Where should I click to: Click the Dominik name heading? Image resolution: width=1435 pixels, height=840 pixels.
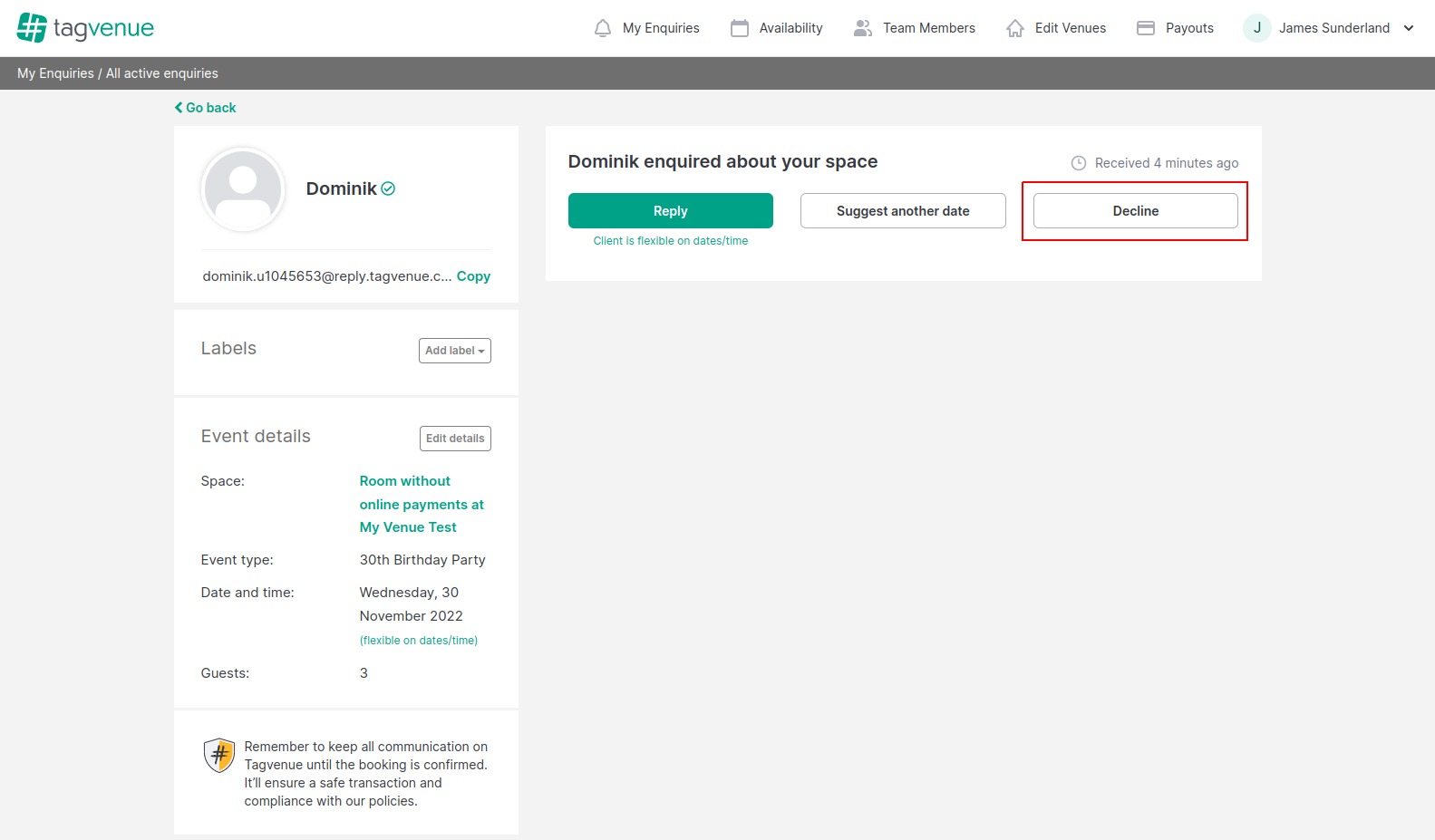tap(341, 188)
